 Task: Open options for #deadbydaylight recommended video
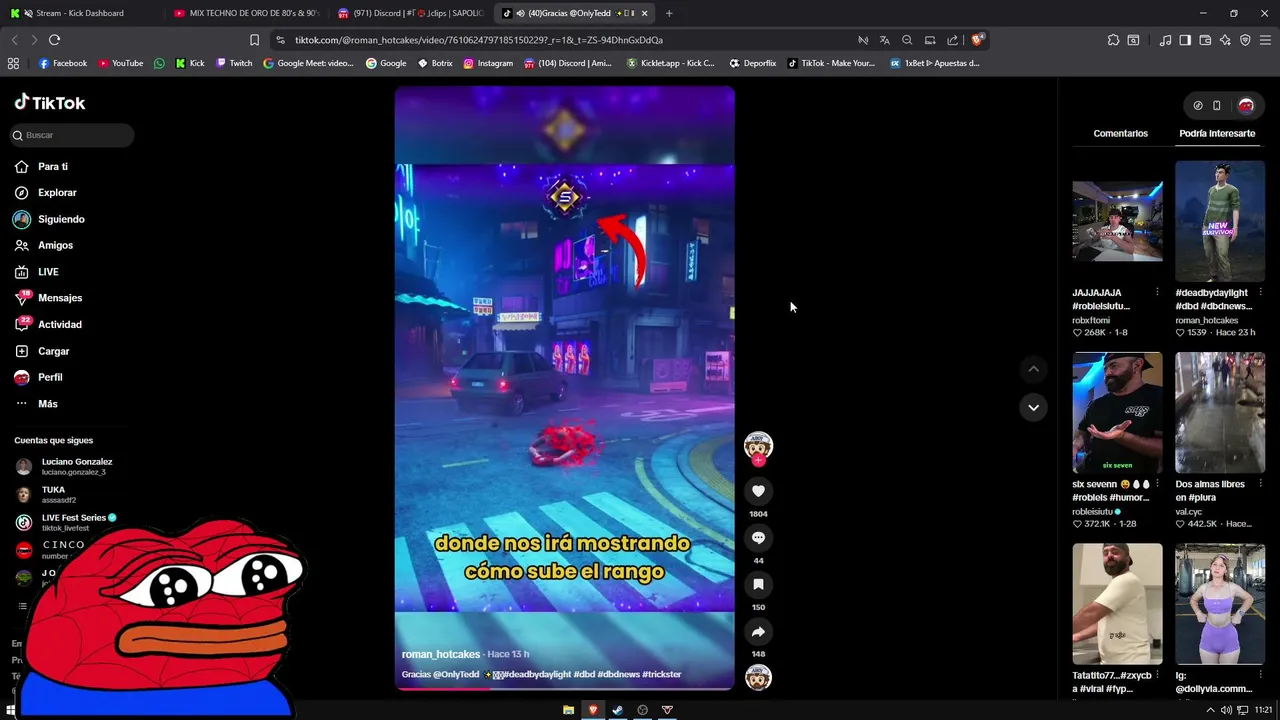coord(1260,293)
